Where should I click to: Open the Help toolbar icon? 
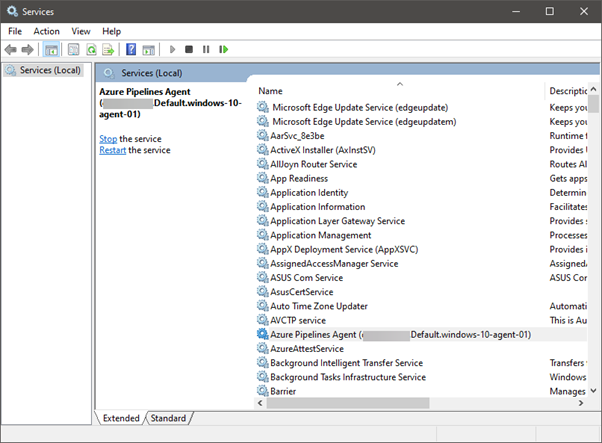pos(131,50)
